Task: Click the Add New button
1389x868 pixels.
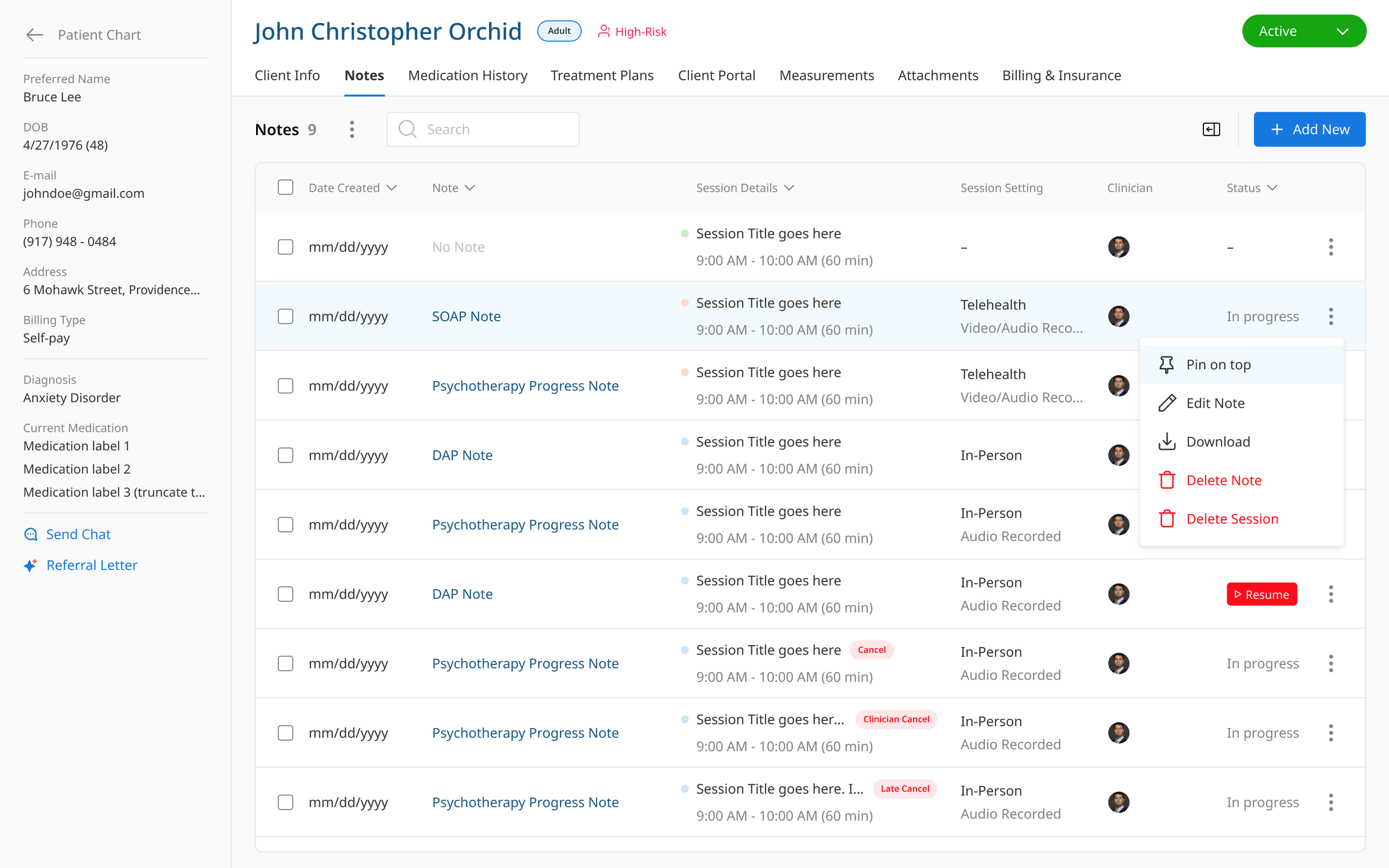Action: (x=1309, y=129)
